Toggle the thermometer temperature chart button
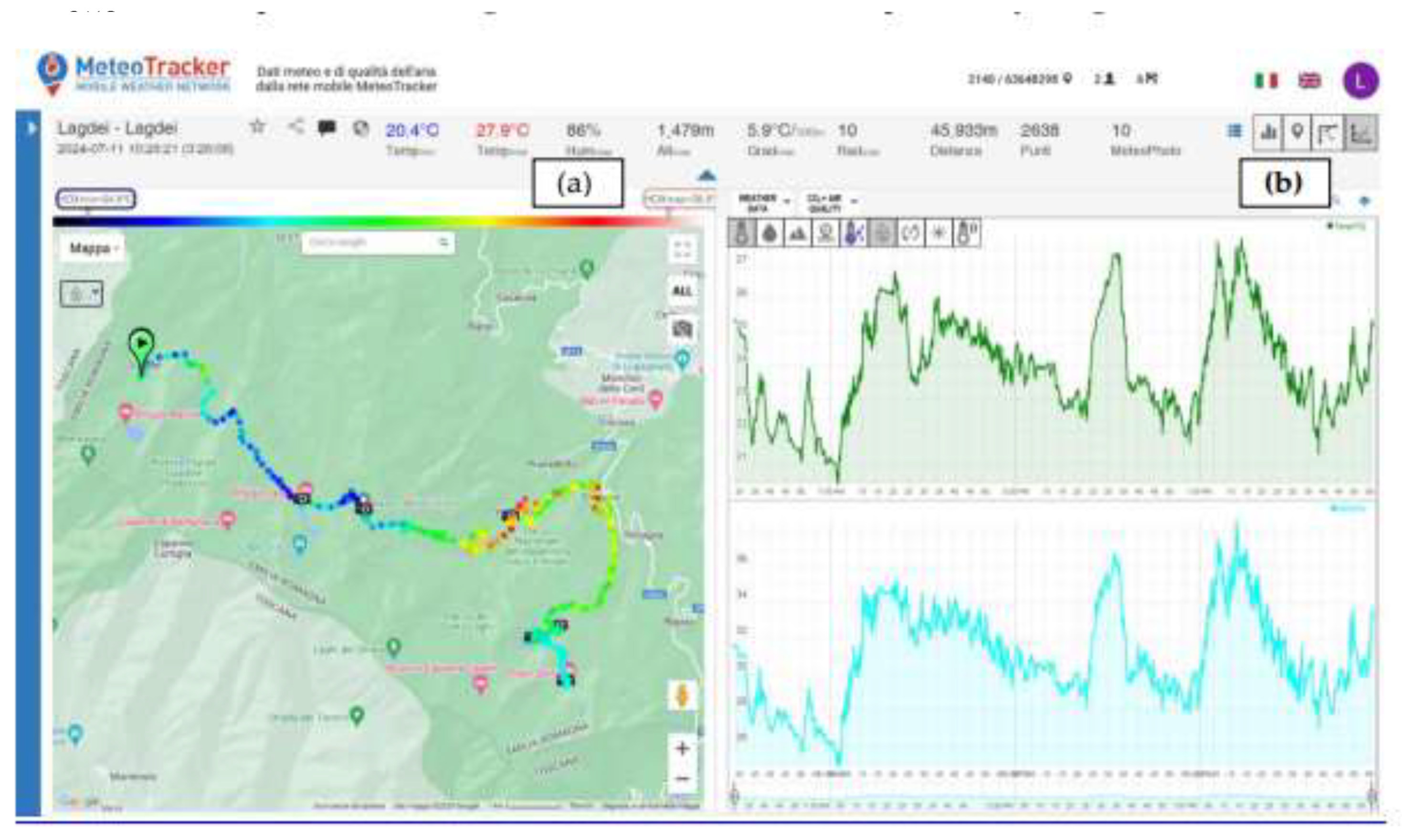 (x=741, y=233)
